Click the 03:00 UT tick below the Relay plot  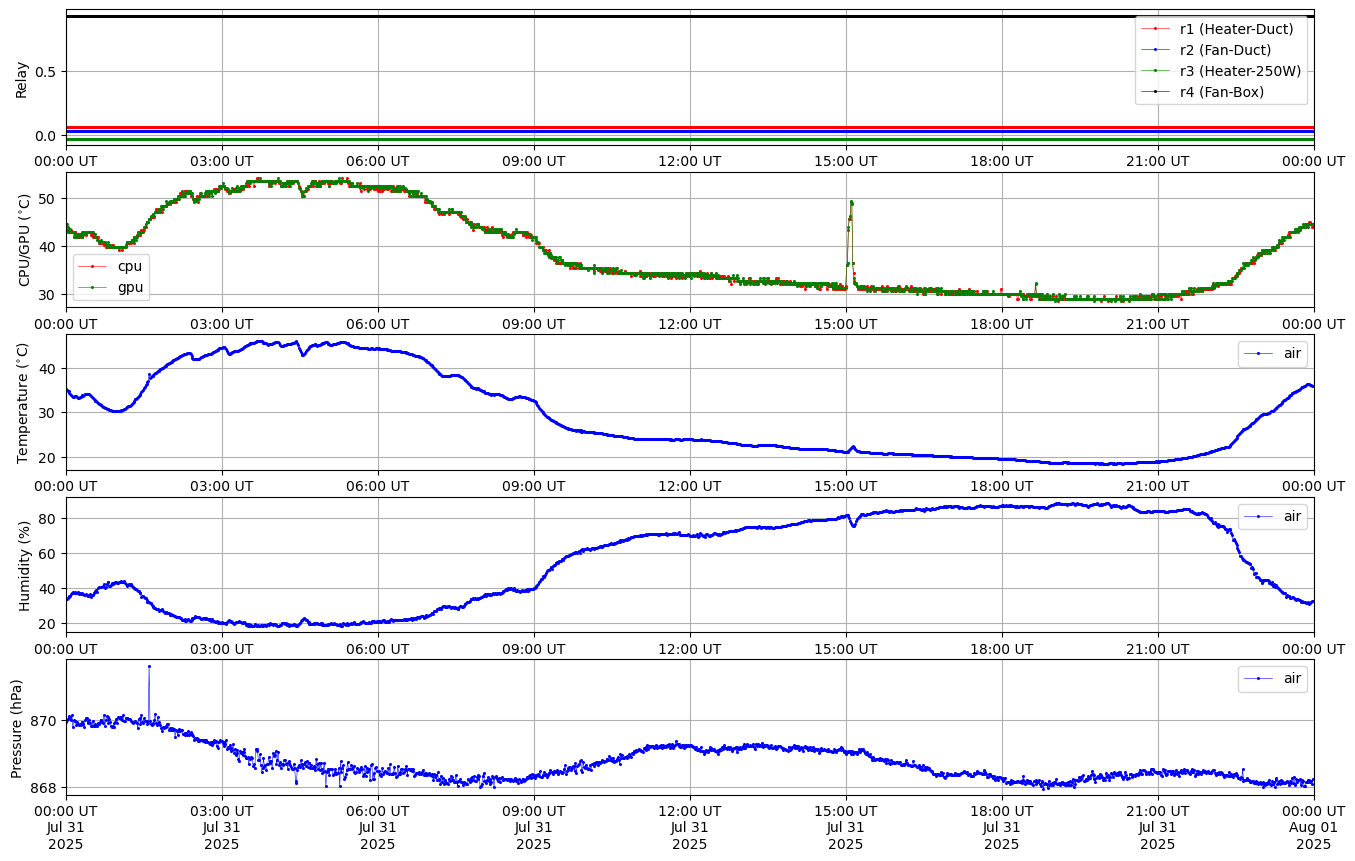click(222, 160)
